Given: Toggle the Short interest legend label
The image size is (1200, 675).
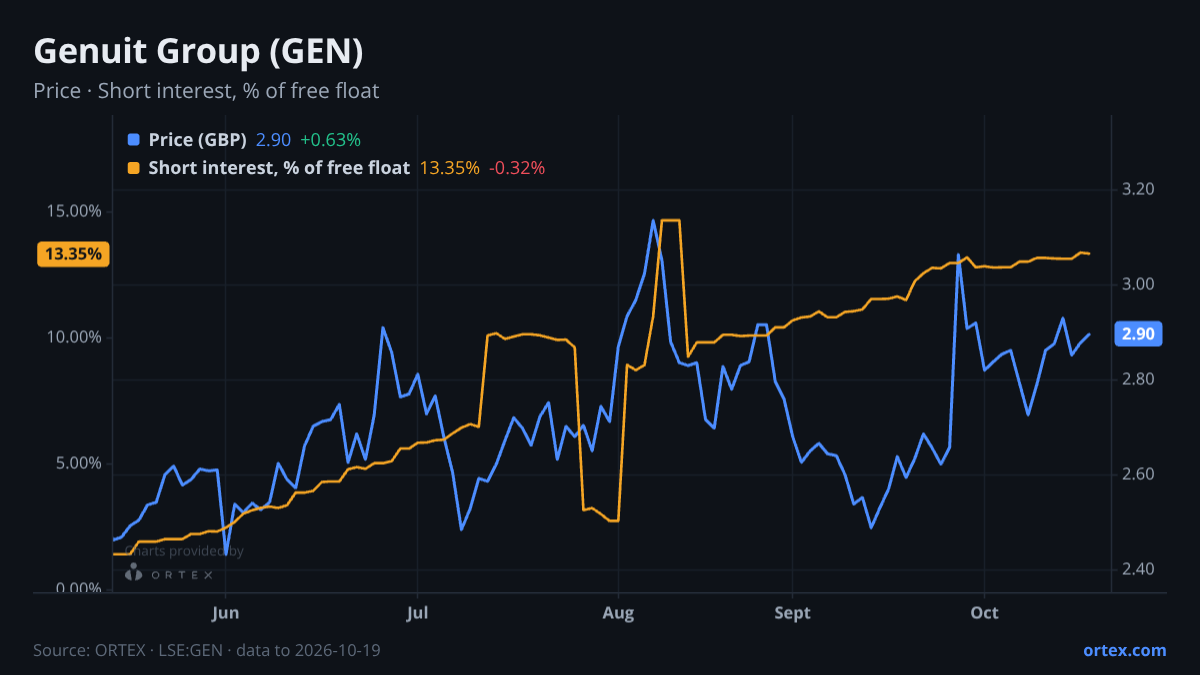Looking at the screenshot, I should 279,168.
